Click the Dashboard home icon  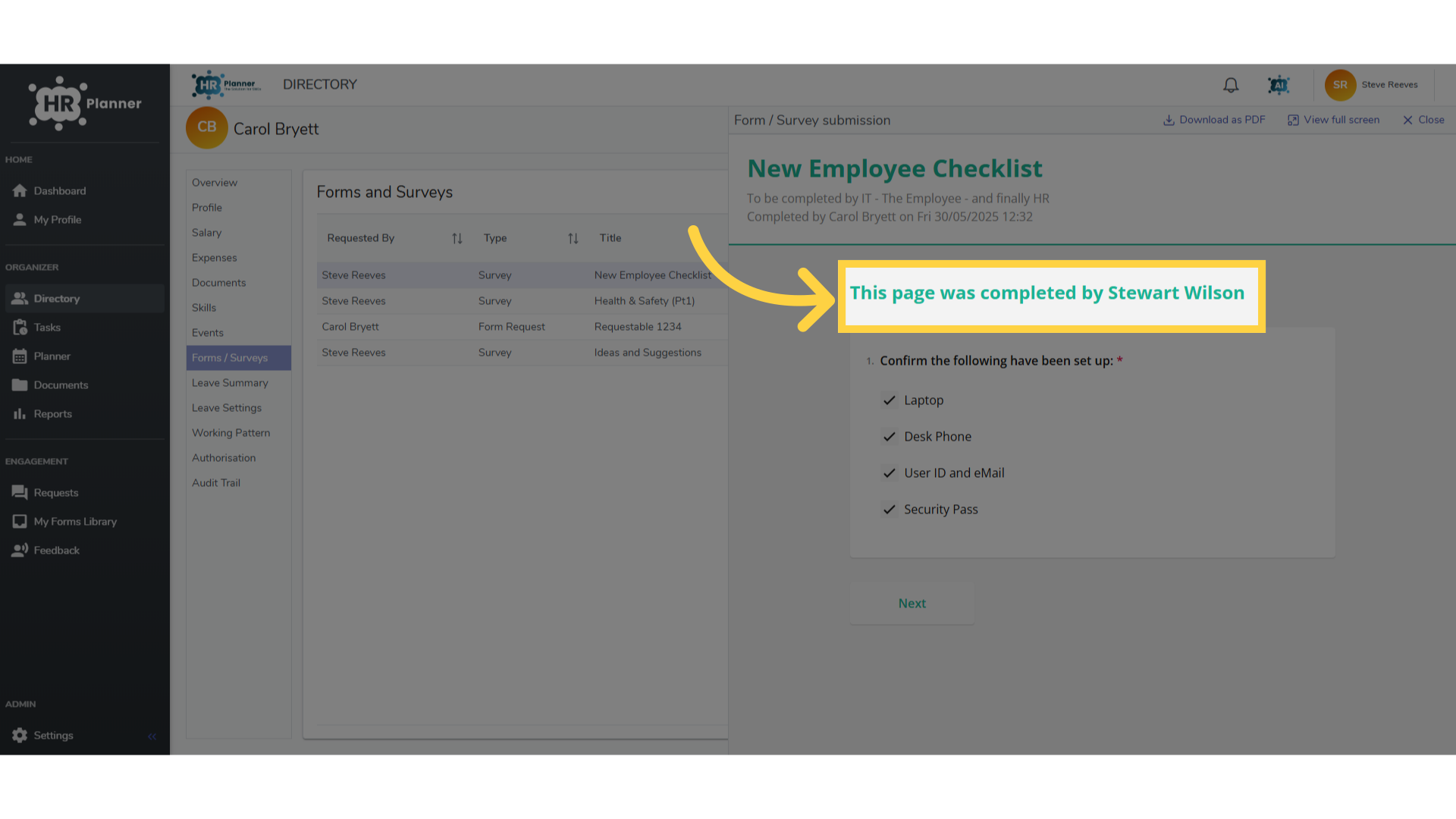pyautogui.click(x=20, y=190)
